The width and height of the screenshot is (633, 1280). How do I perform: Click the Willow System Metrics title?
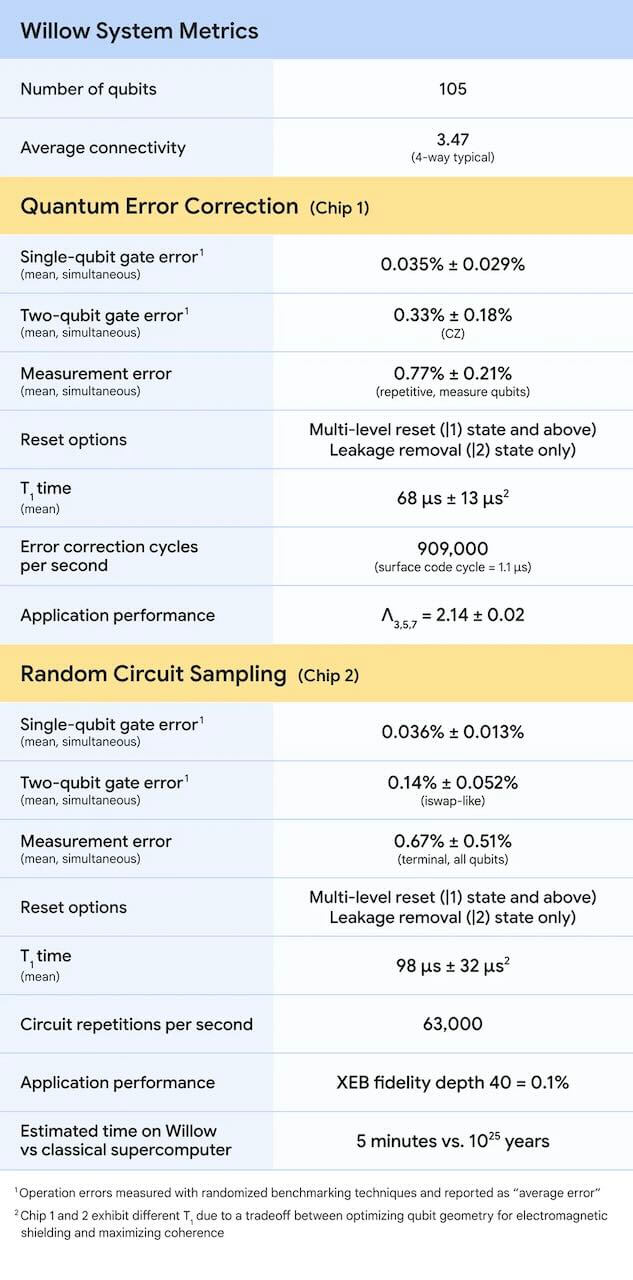139,31
